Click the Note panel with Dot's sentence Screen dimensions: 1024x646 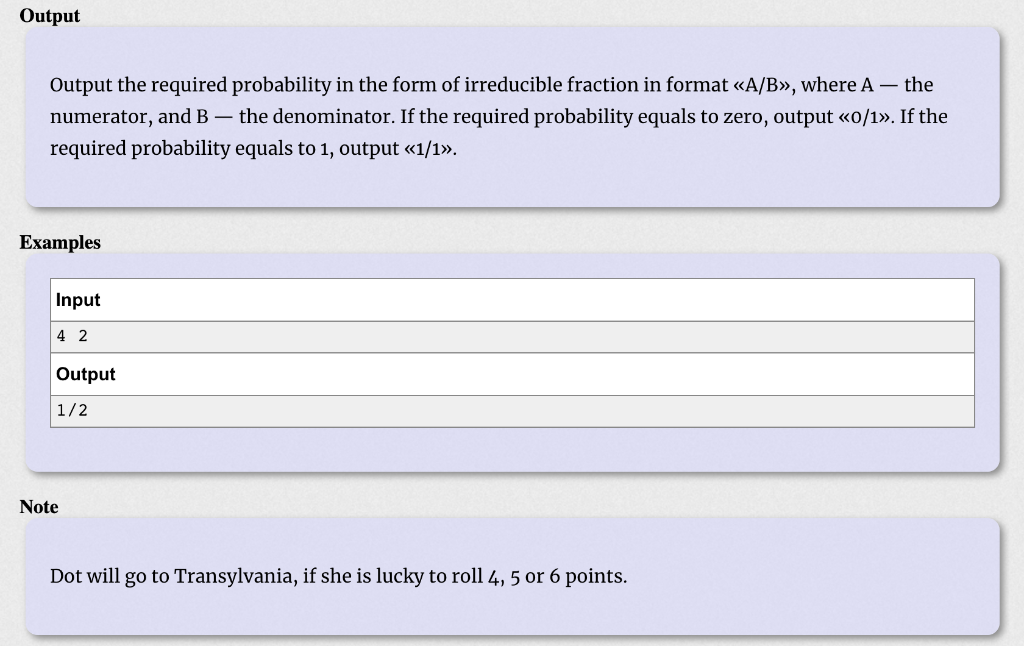coord(512,577)
